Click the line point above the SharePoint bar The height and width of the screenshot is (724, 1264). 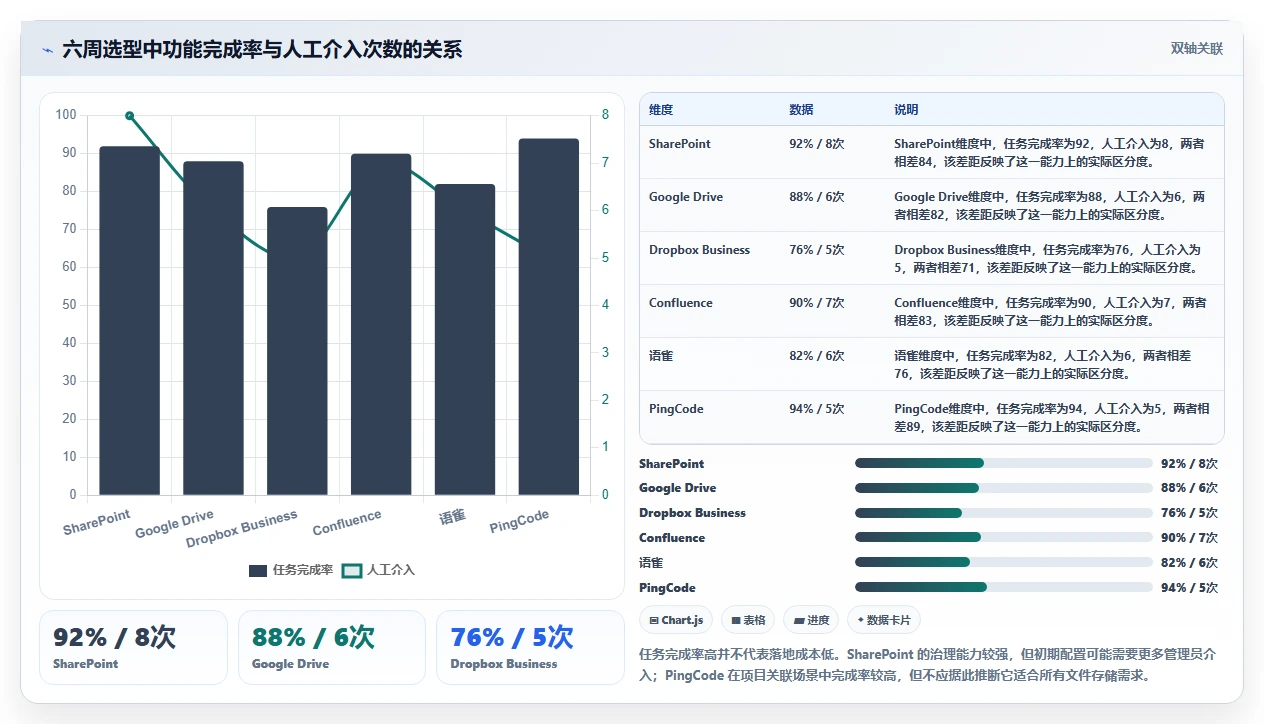click(129, 115)
